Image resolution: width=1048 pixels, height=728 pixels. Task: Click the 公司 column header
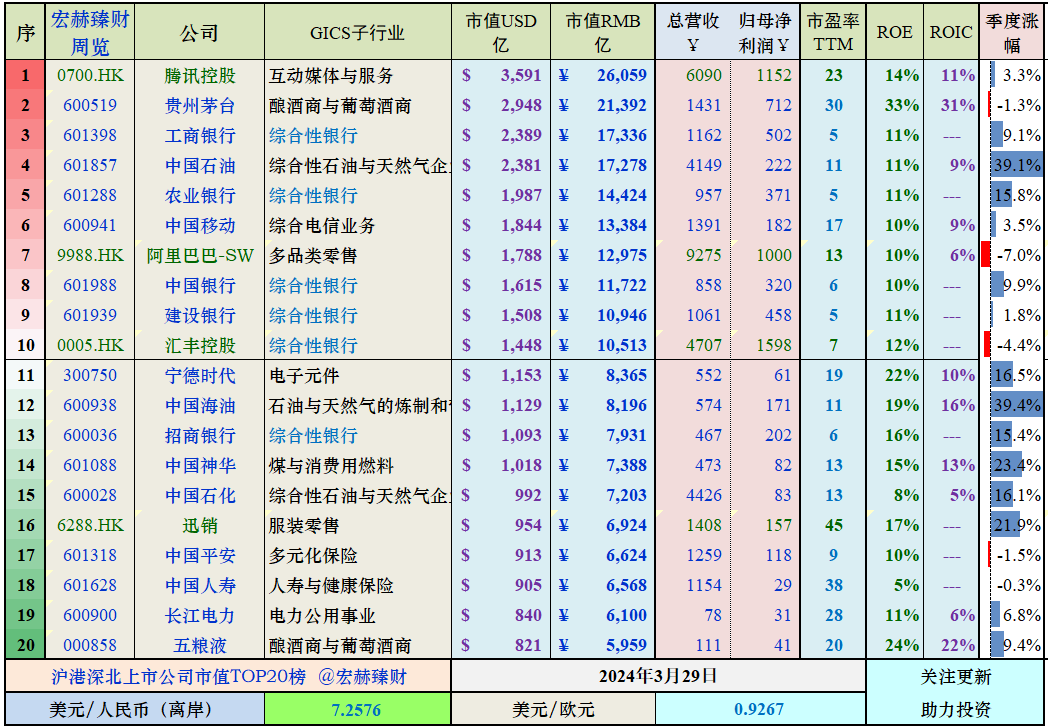pyautogui.click(x=200, y=32)
